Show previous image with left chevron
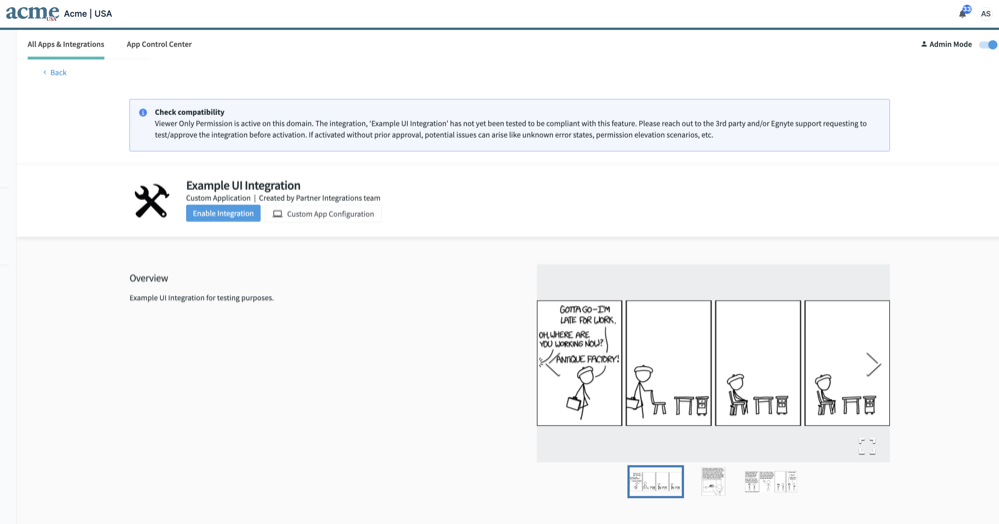Screen dimensions: 999x524 coord(552,364)
